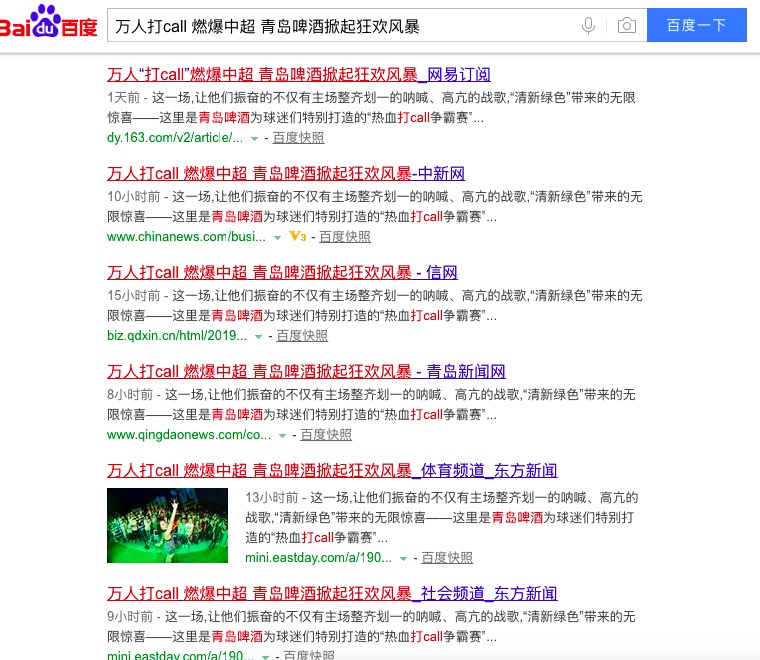The height and width of the screenshot is (660, 760).
Task: Open the 中新网 result title
Action: (285, 173)
